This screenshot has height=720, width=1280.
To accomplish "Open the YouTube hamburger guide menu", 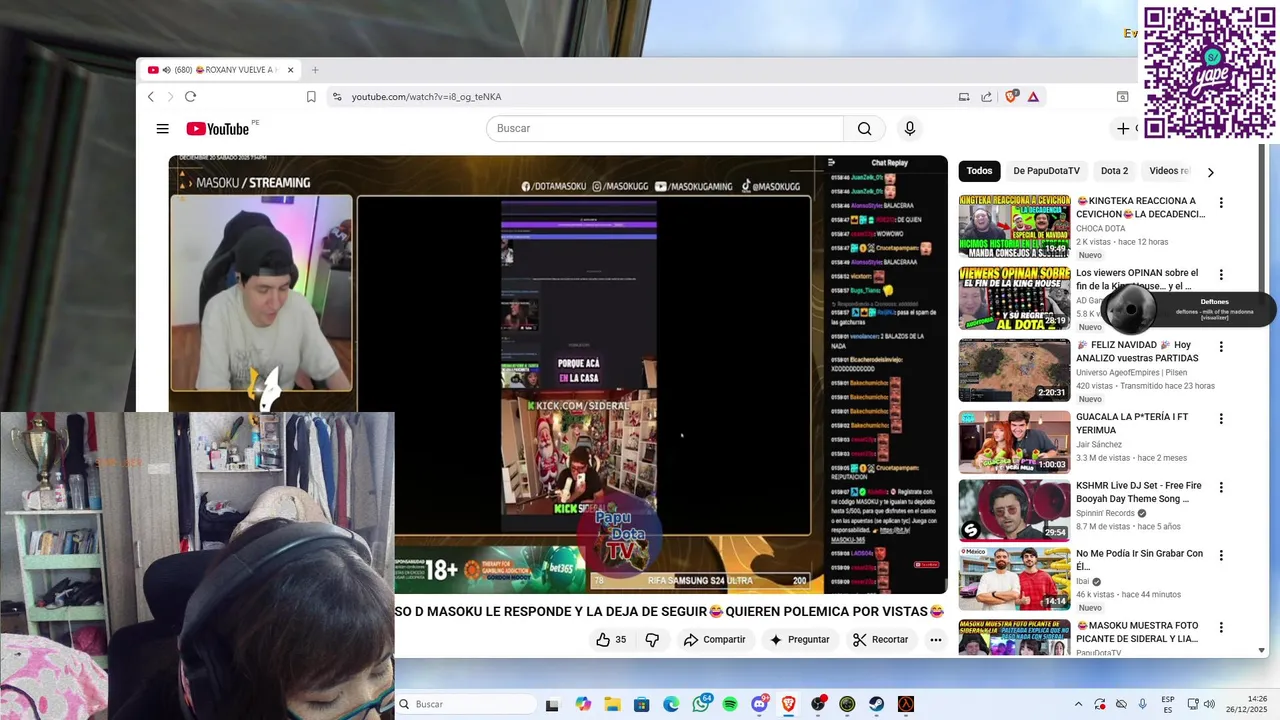I will [x=162, y=128].
